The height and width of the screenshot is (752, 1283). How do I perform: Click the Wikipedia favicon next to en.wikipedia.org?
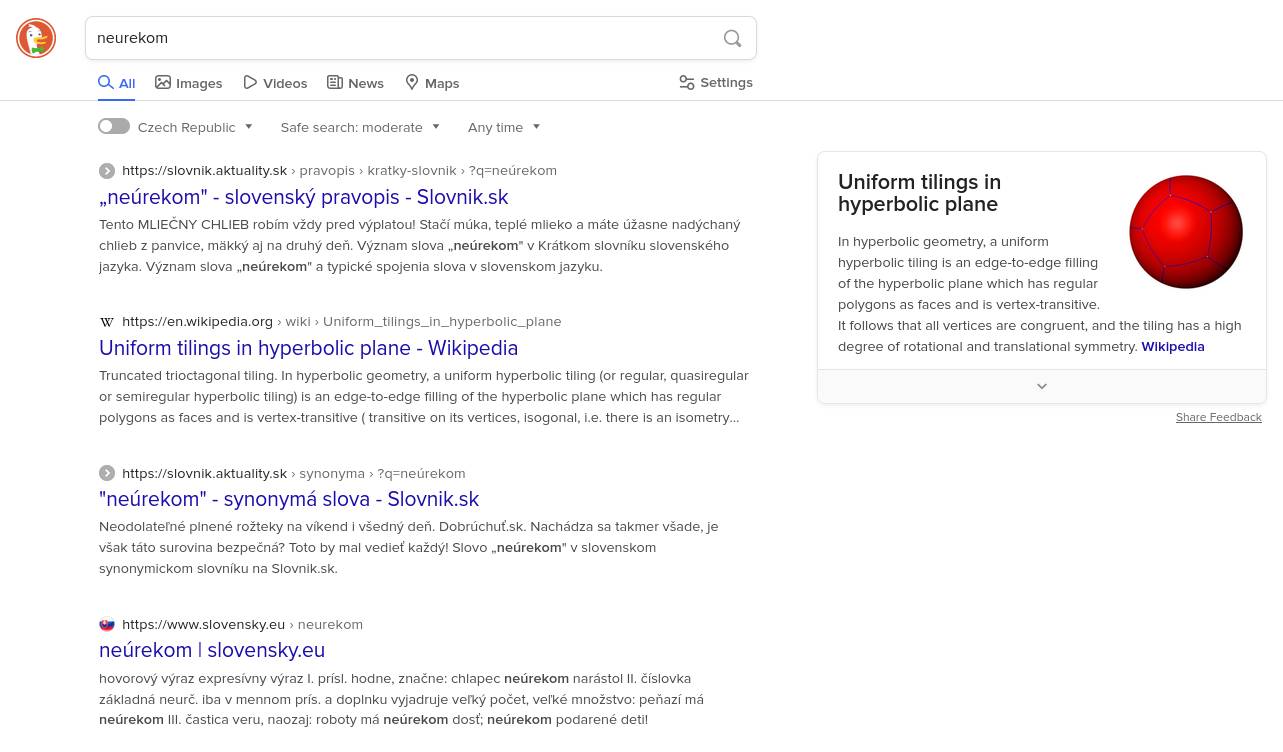(x=107, y=322)
